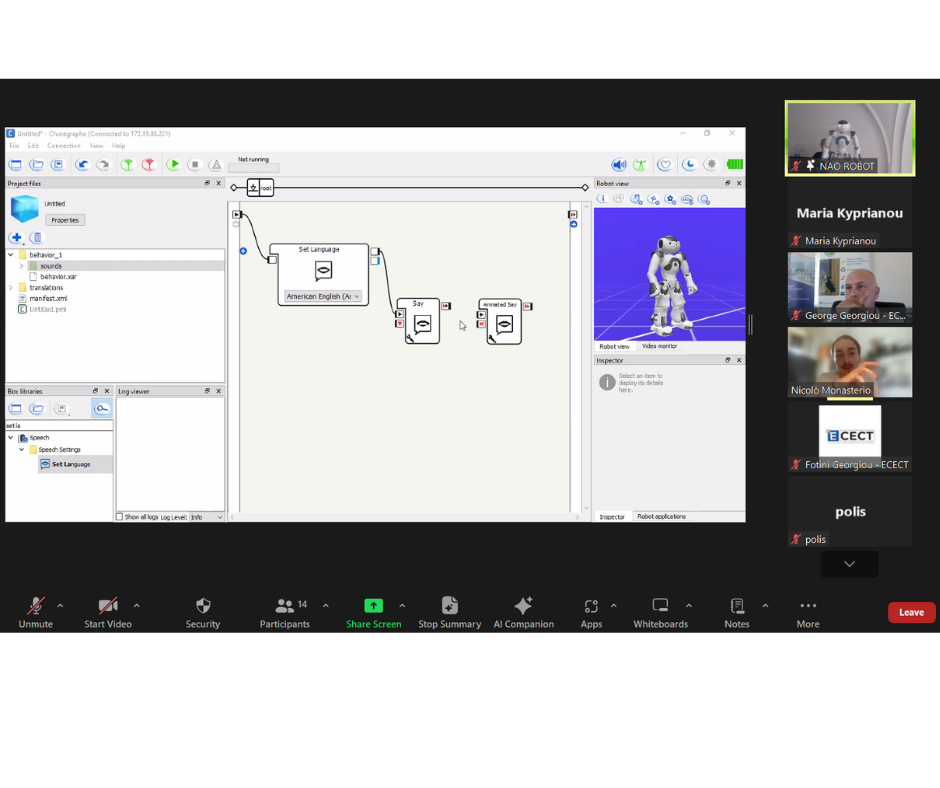The image size is (940, 788).
Task: Click the trash delete icon in Project files
Action: (x=37, y=237)
